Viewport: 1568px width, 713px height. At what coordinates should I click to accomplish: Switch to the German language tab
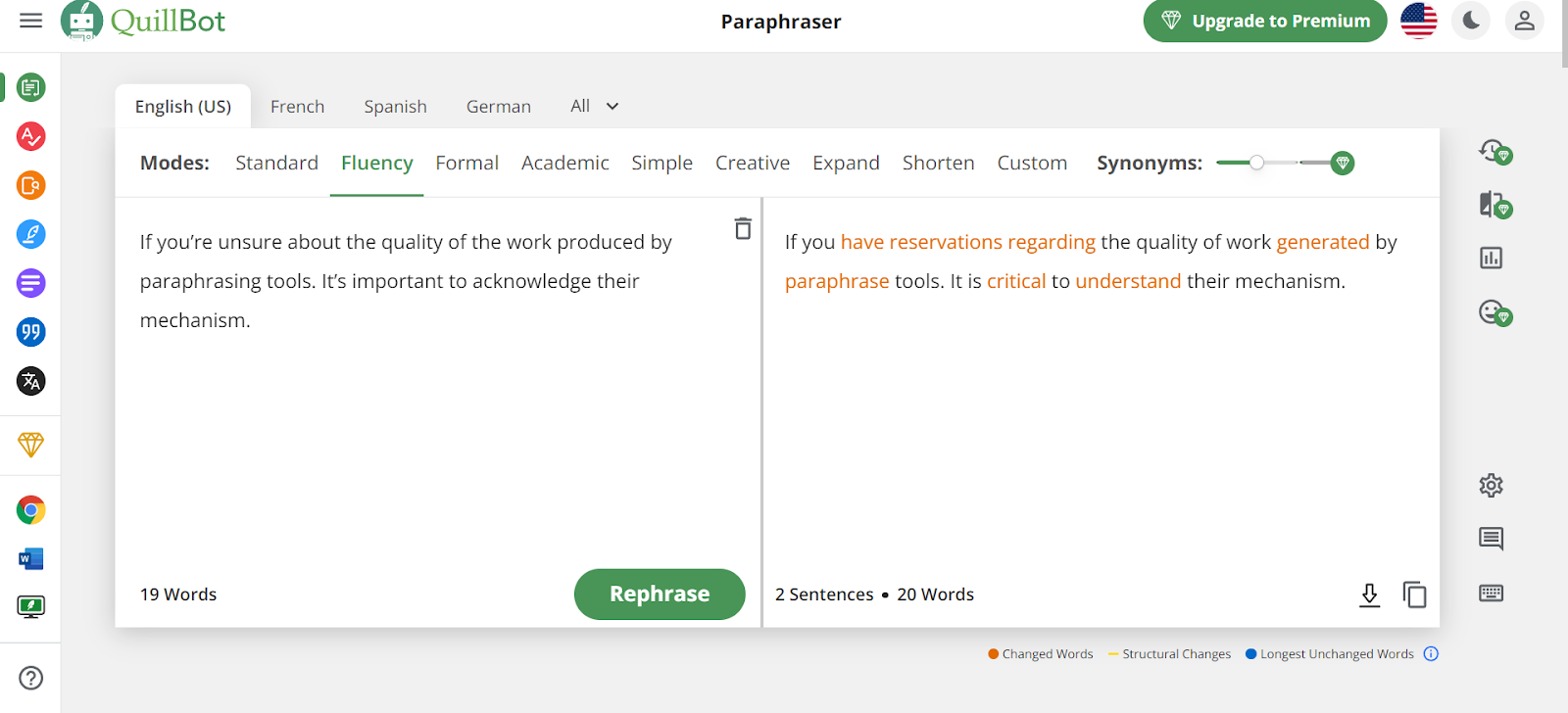pos(499,106)
